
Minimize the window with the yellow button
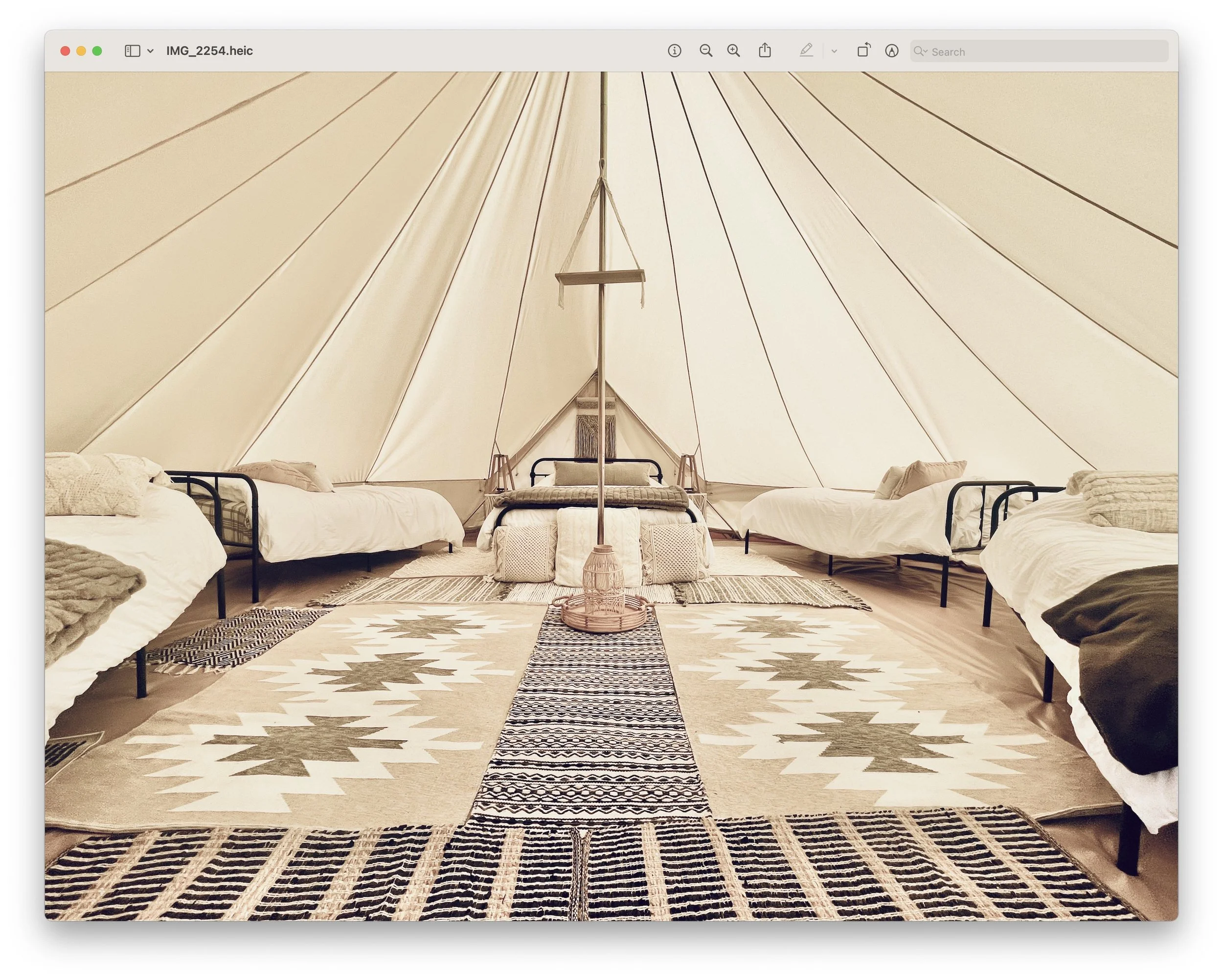click(81, 51)
